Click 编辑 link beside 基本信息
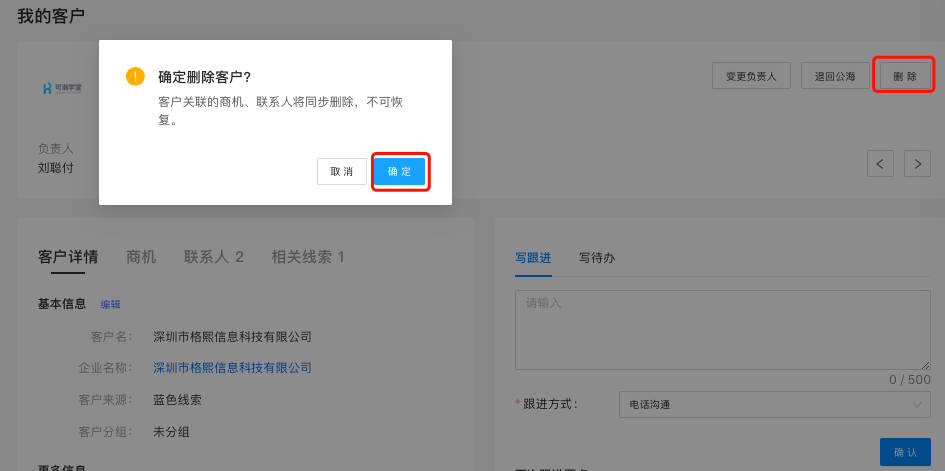Screen dimensions: 945x471 click(110, 305)
